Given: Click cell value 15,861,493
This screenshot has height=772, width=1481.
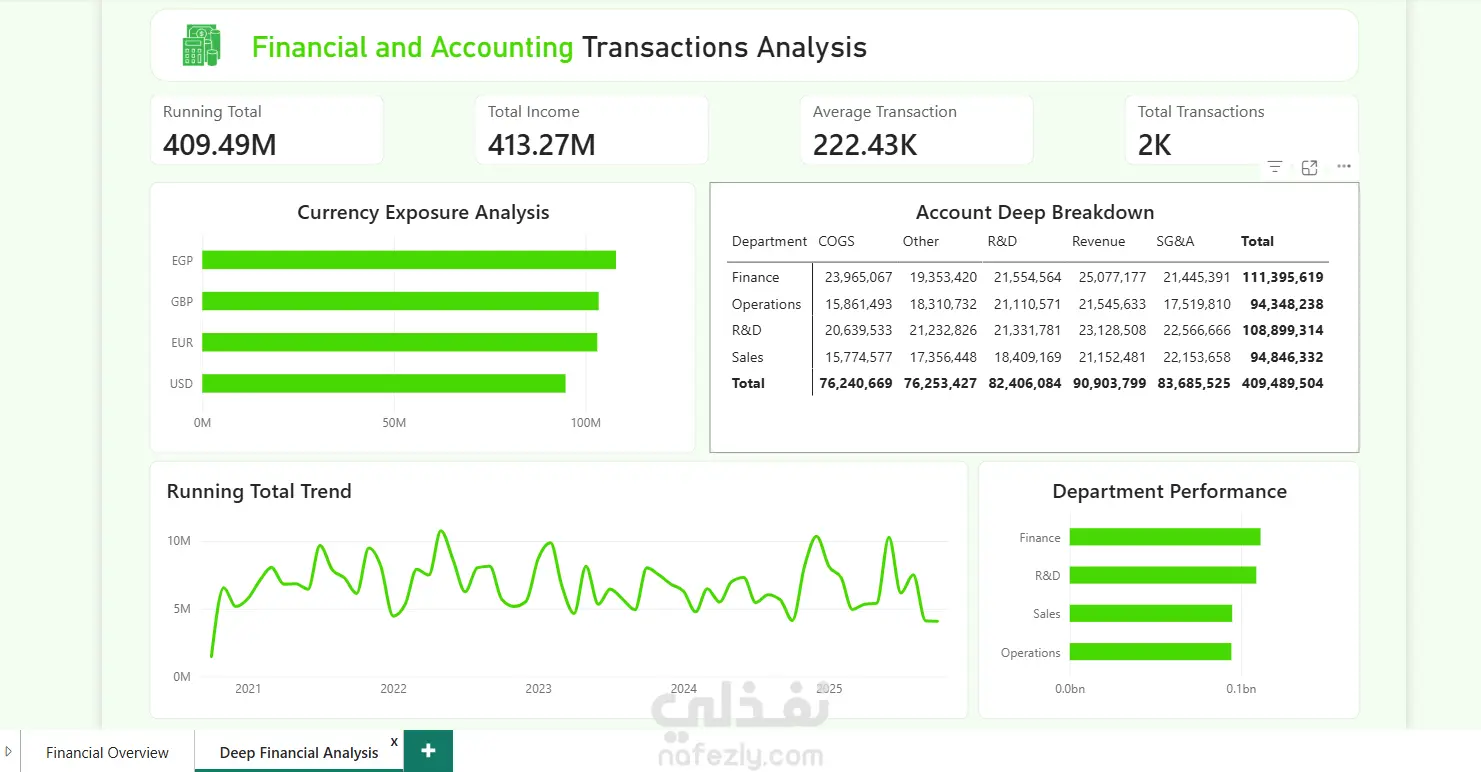Looking at the screenshot, I should click(x=858, y=304).
